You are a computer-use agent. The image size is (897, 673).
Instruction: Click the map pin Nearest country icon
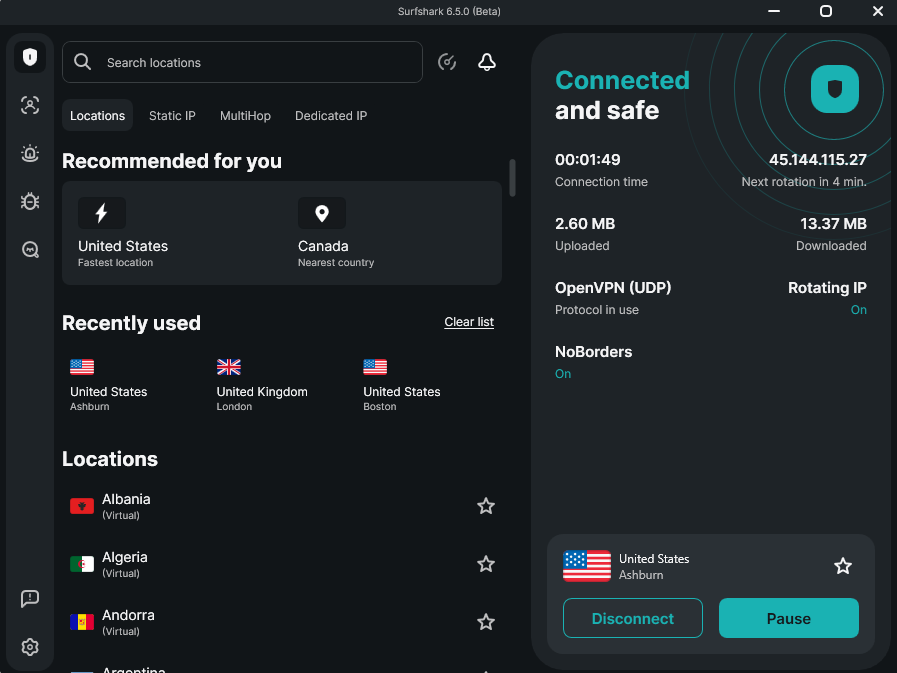pyautogui.click(x=322, y=213)
